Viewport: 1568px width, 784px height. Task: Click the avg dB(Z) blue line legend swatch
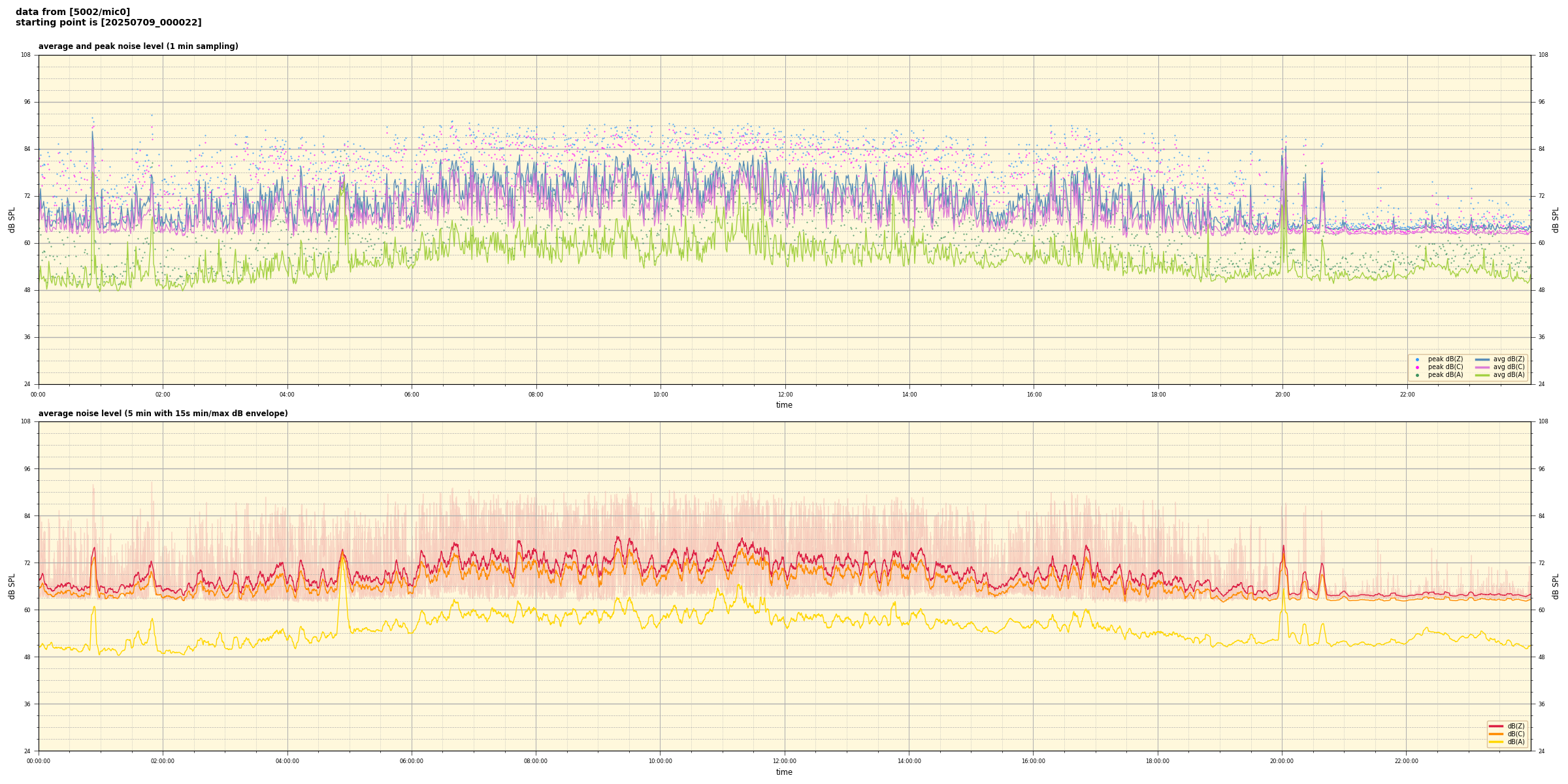pos(1482,359)
